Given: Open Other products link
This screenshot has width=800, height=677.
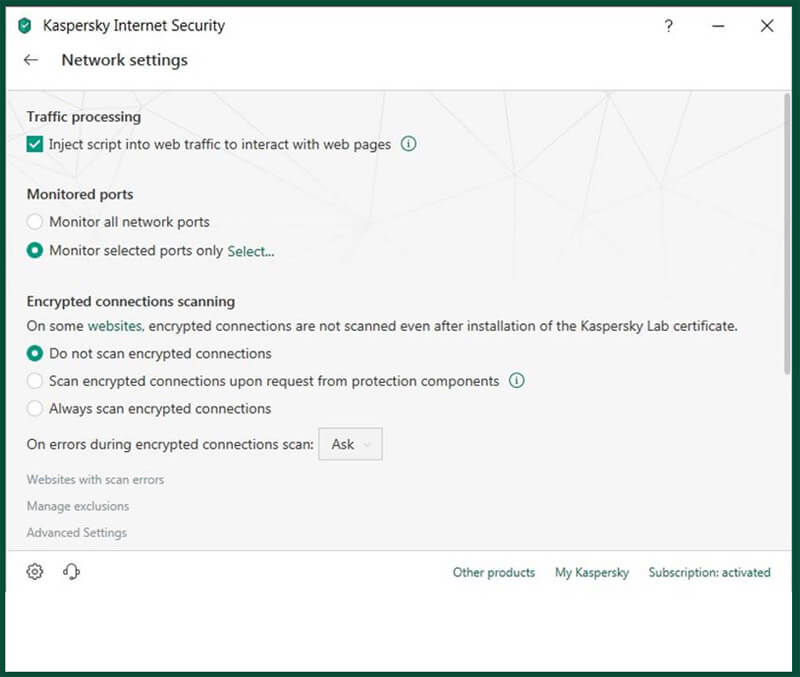Looking at the screenshot, I should [494, 572].
